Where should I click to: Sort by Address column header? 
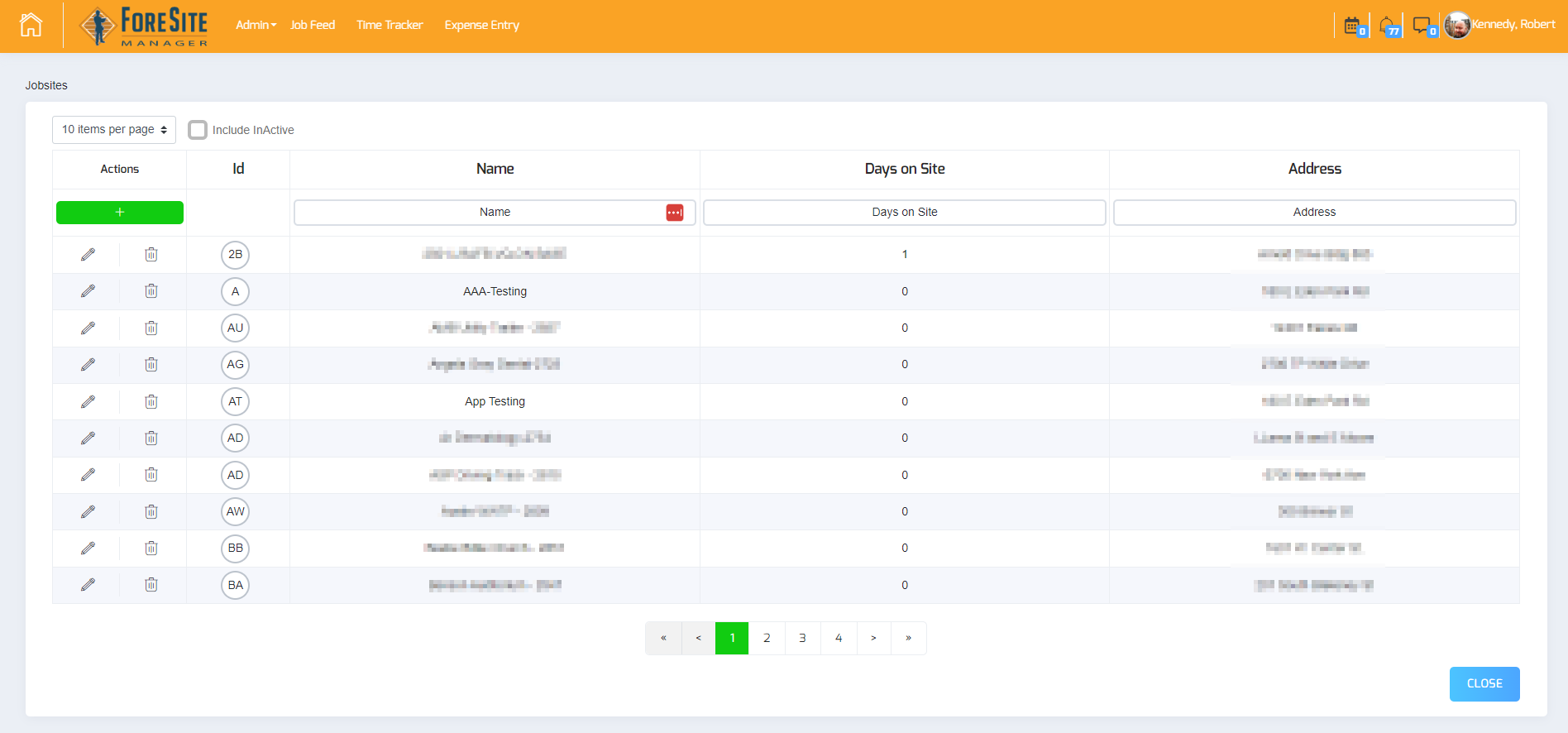tap(1315, 169)
